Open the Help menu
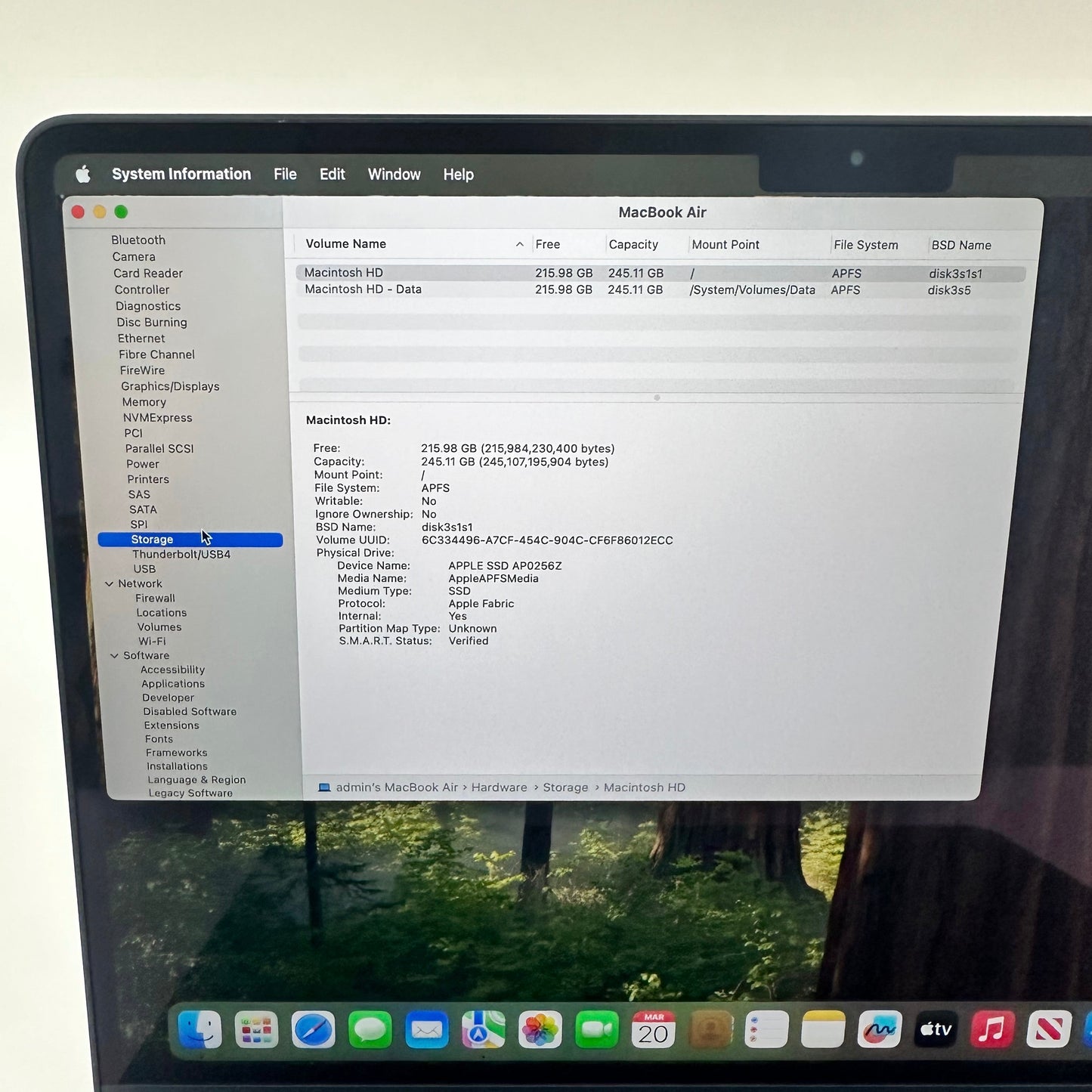 (458, 175)
